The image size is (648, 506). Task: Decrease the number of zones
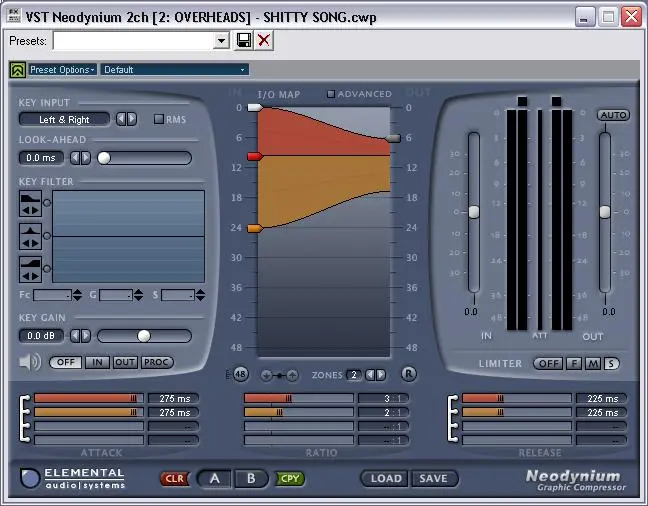point(370,375)
